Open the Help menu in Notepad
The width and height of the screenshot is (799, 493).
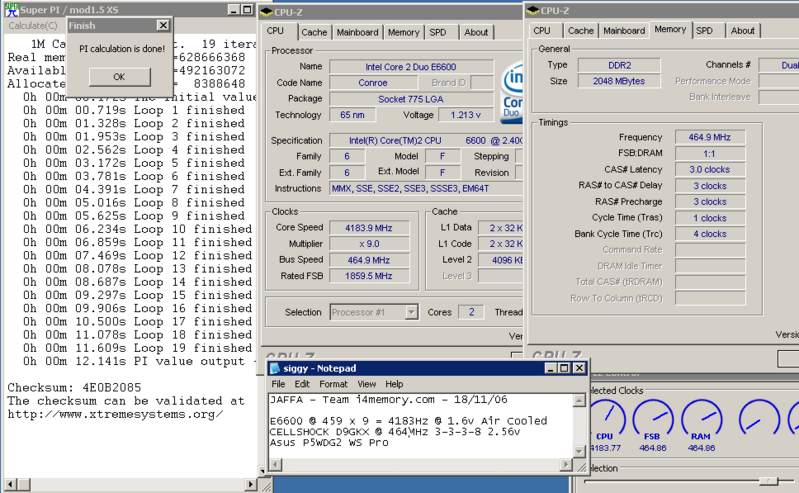coord(394,384)
